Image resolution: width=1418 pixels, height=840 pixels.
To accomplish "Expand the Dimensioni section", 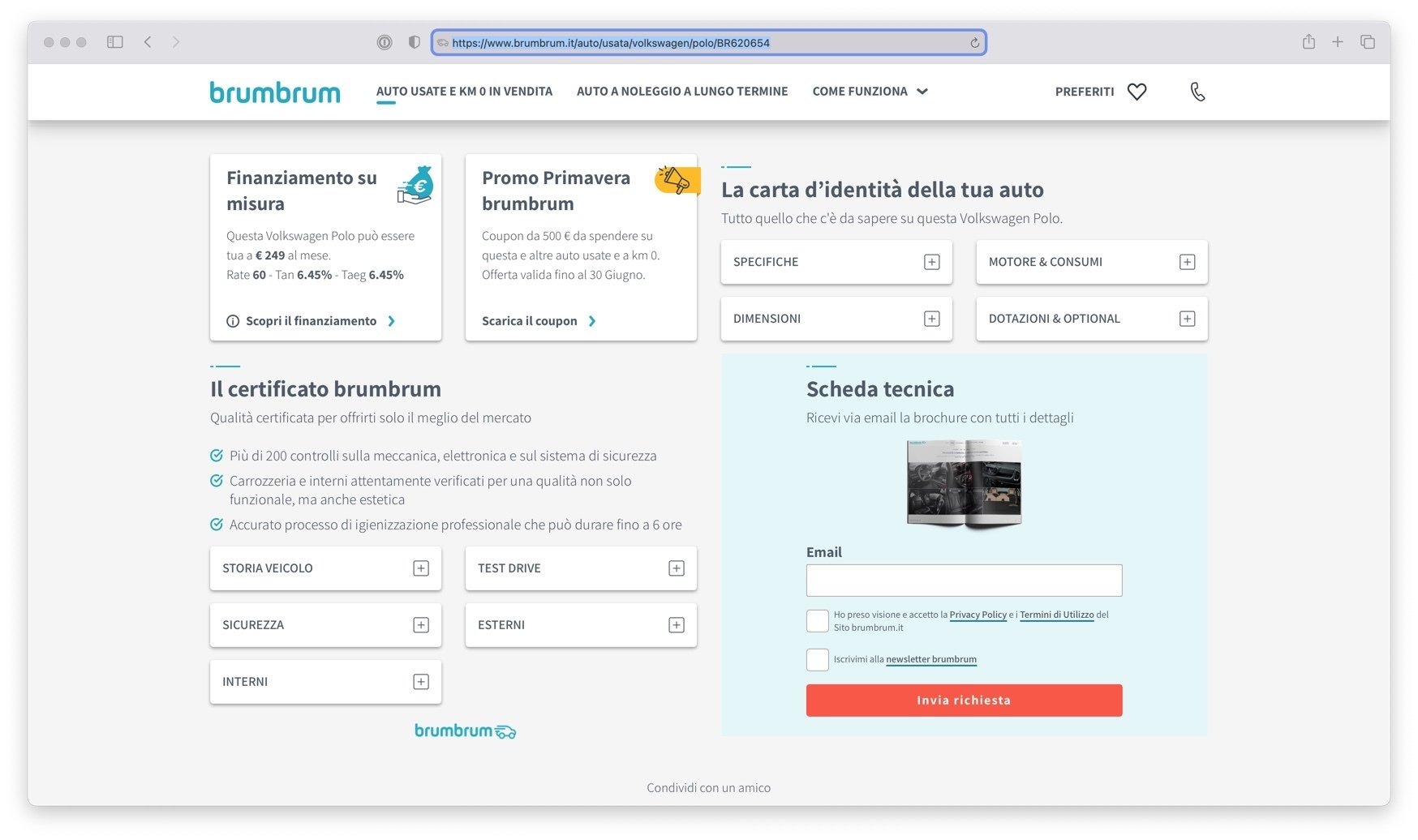I will pos(836,319).
